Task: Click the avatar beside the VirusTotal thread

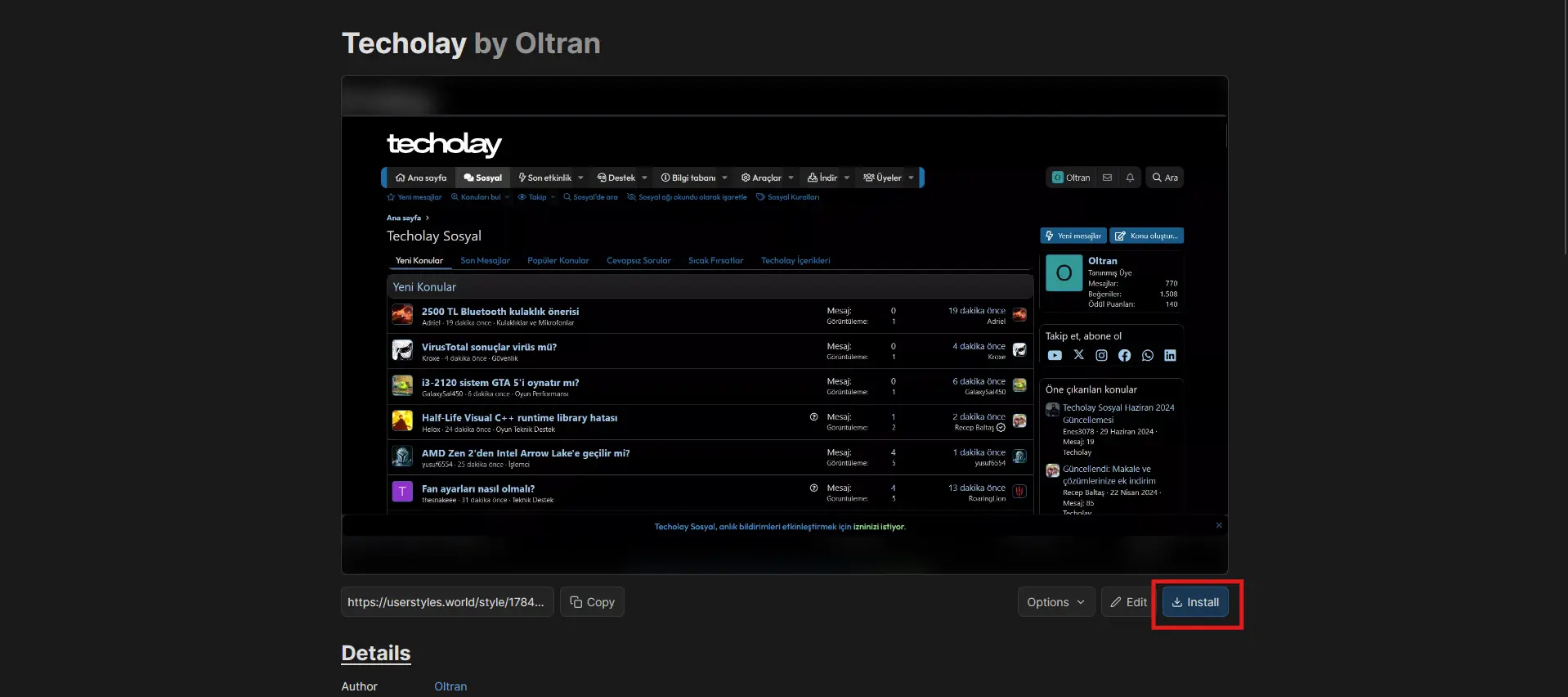Action: (x=402, y=350)
